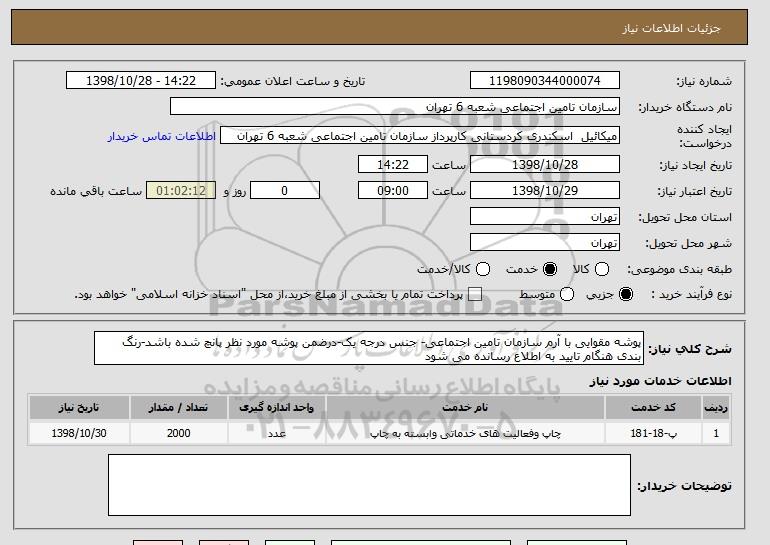Choose the جزیی purchase type radio

click(626, 294)
